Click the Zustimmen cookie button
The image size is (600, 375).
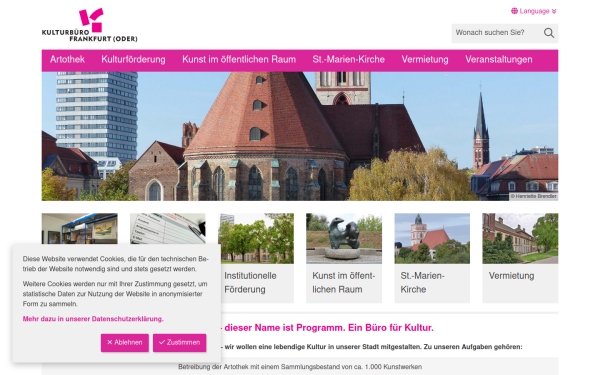179,342
